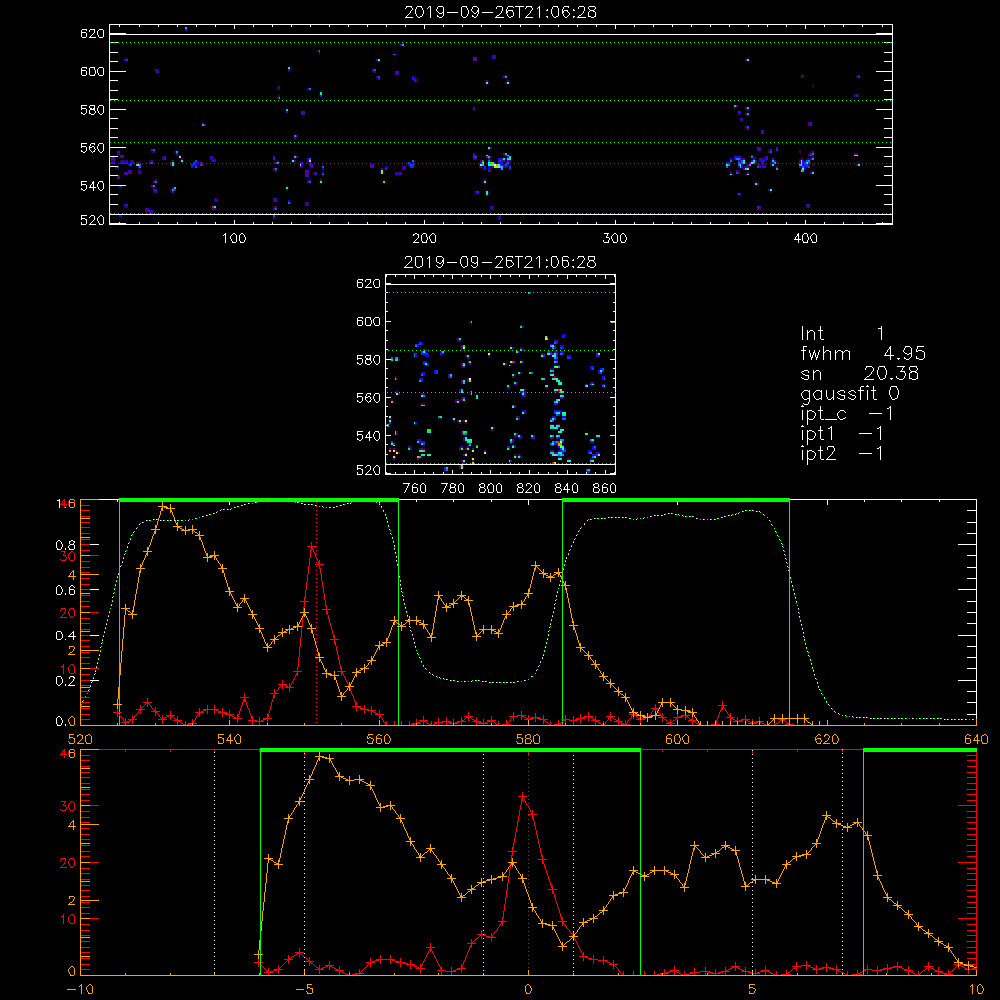Click y-axis label 540 of the wide top image
Image resolution: width=1000 pixels, height=1000 pixels.
(x=92, y=186)
